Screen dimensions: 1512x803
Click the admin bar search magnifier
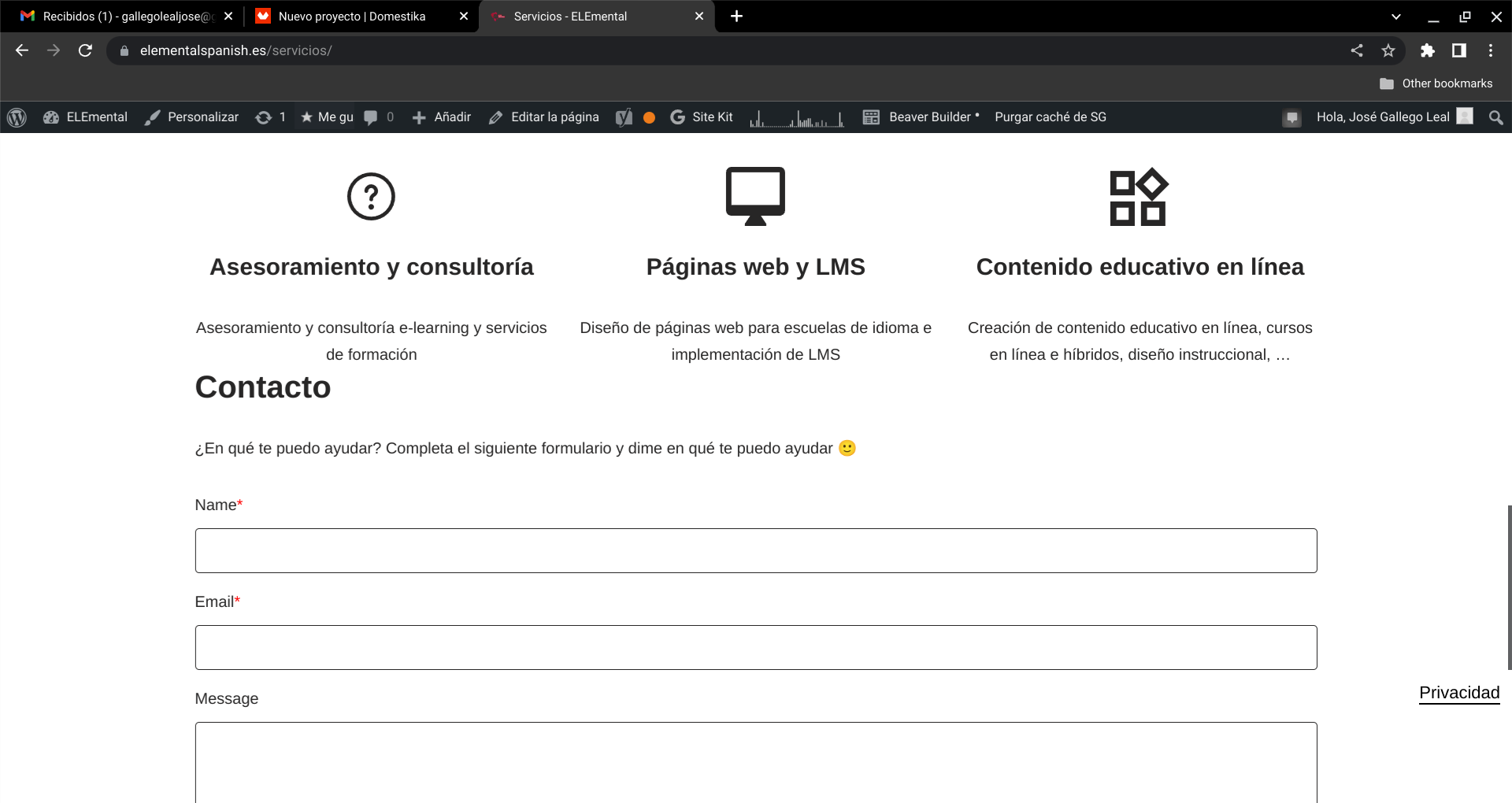tap(1495, 117)
